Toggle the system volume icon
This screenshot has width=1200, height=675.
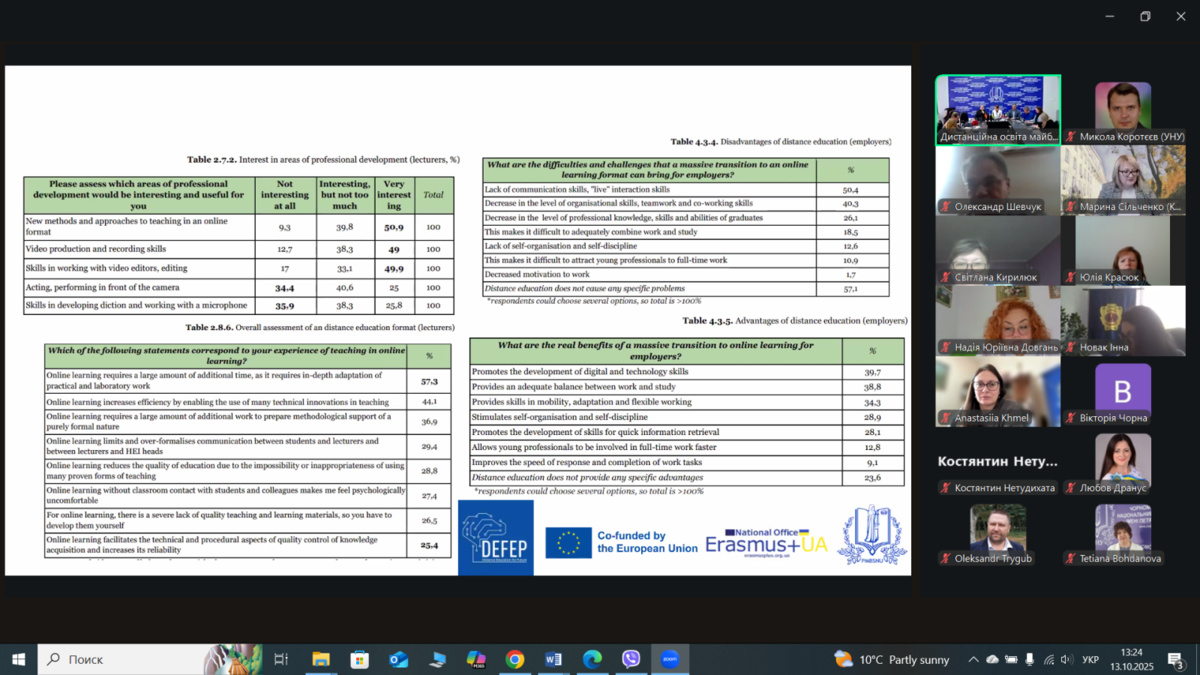click(1066, 660)
